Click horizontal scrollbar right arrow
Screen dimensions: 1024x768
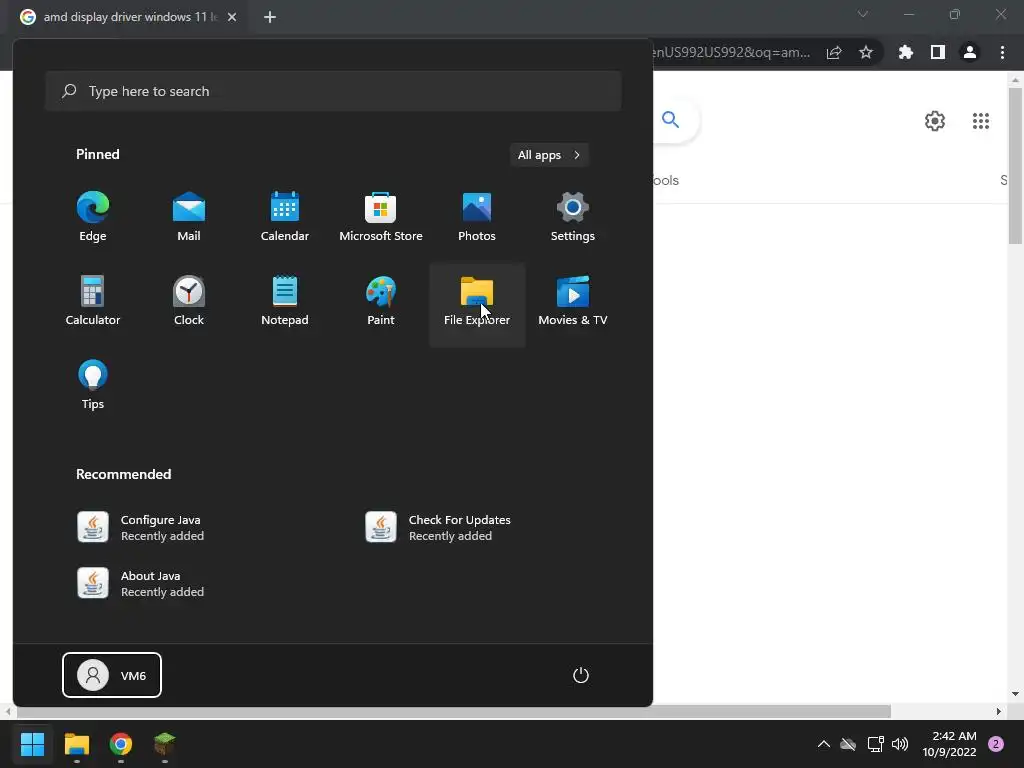pyautogui.click(x=999, y=711)
